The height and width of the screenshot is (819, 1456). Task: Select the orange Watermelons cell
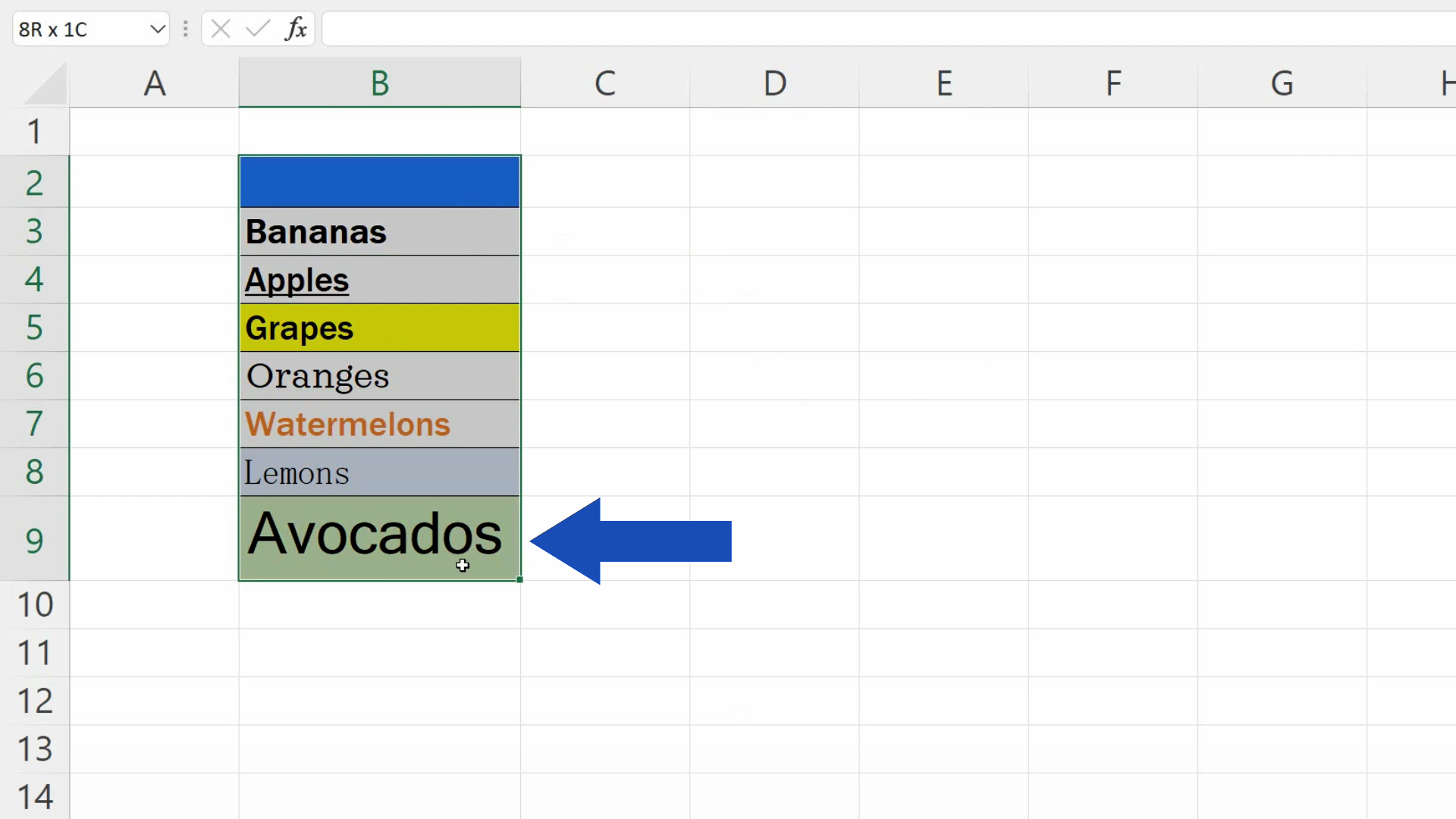pos(379,424)
